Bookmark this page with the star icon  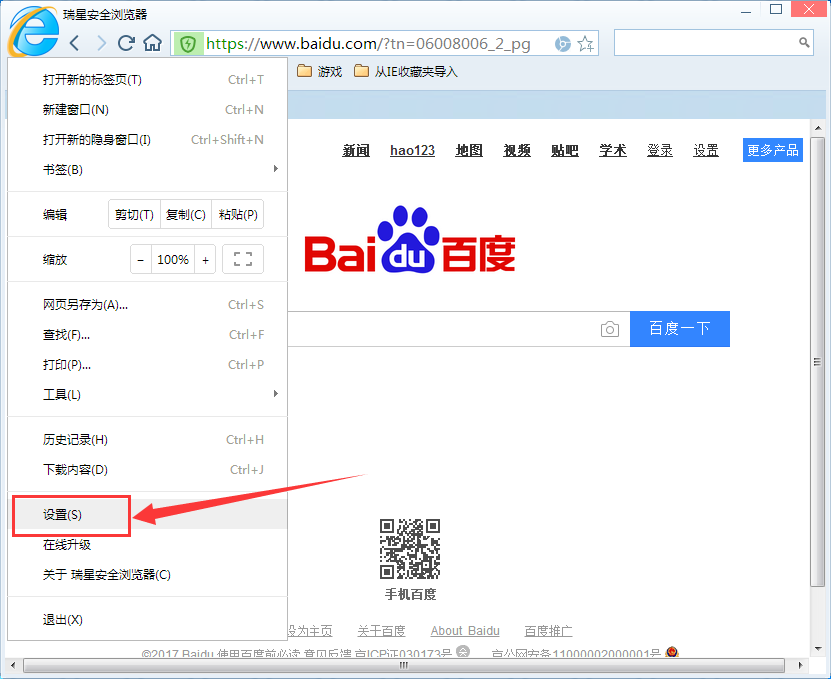(x=587, y=44)
